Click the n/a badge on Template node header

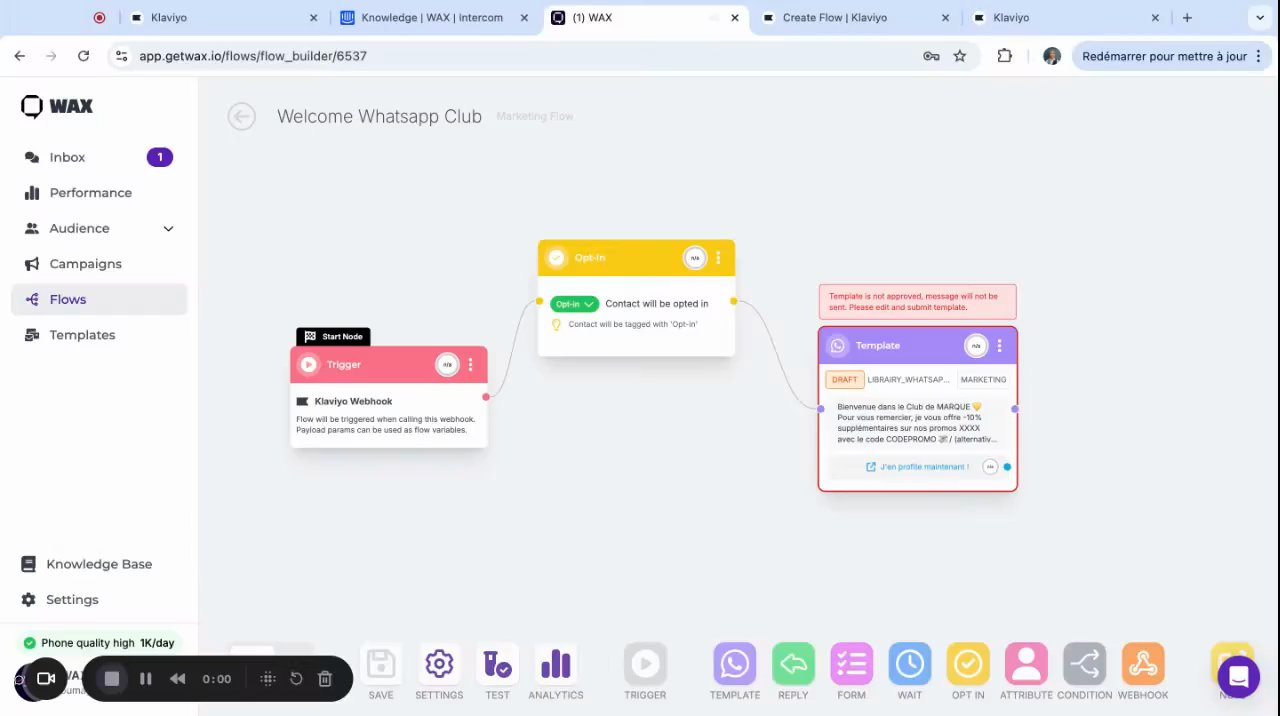point(975,346)
